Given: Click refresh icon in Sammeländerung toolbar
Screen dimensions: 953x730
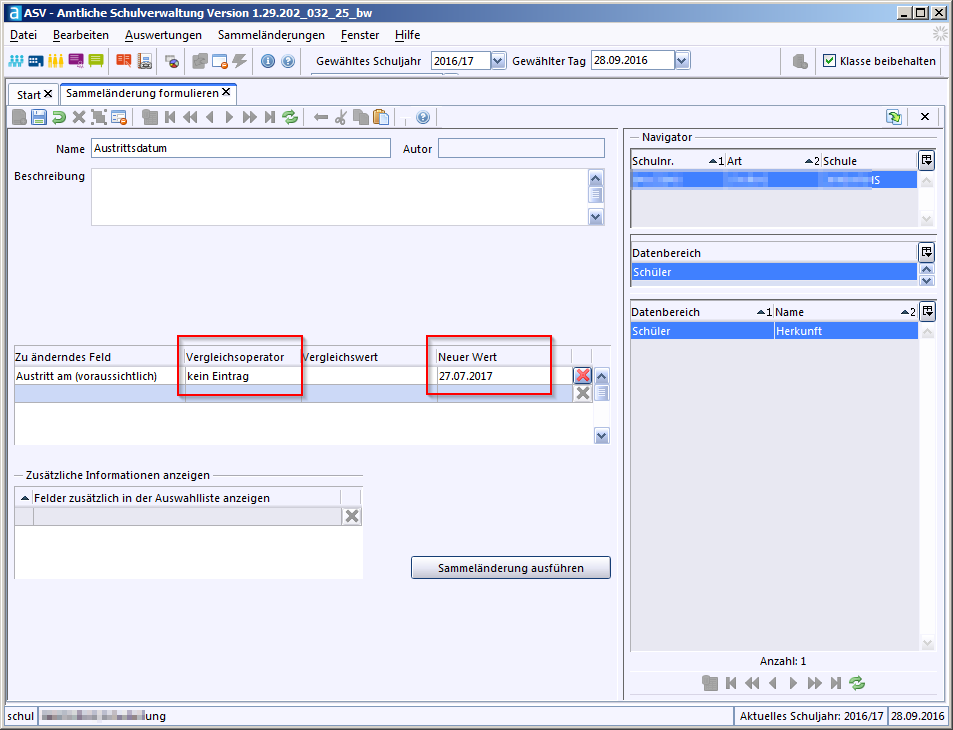Looking at the screenshot, I should click(x=290, y=118).
